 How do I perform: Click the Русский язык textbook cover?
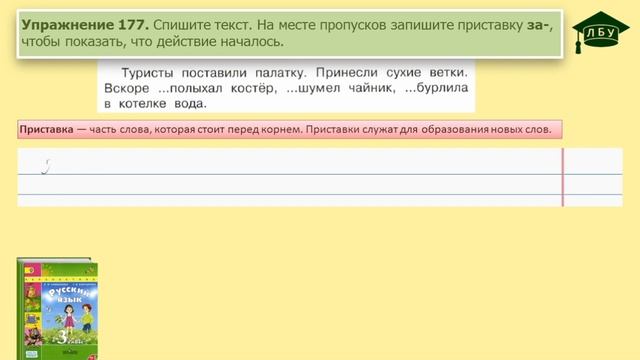tap(57, 309)
